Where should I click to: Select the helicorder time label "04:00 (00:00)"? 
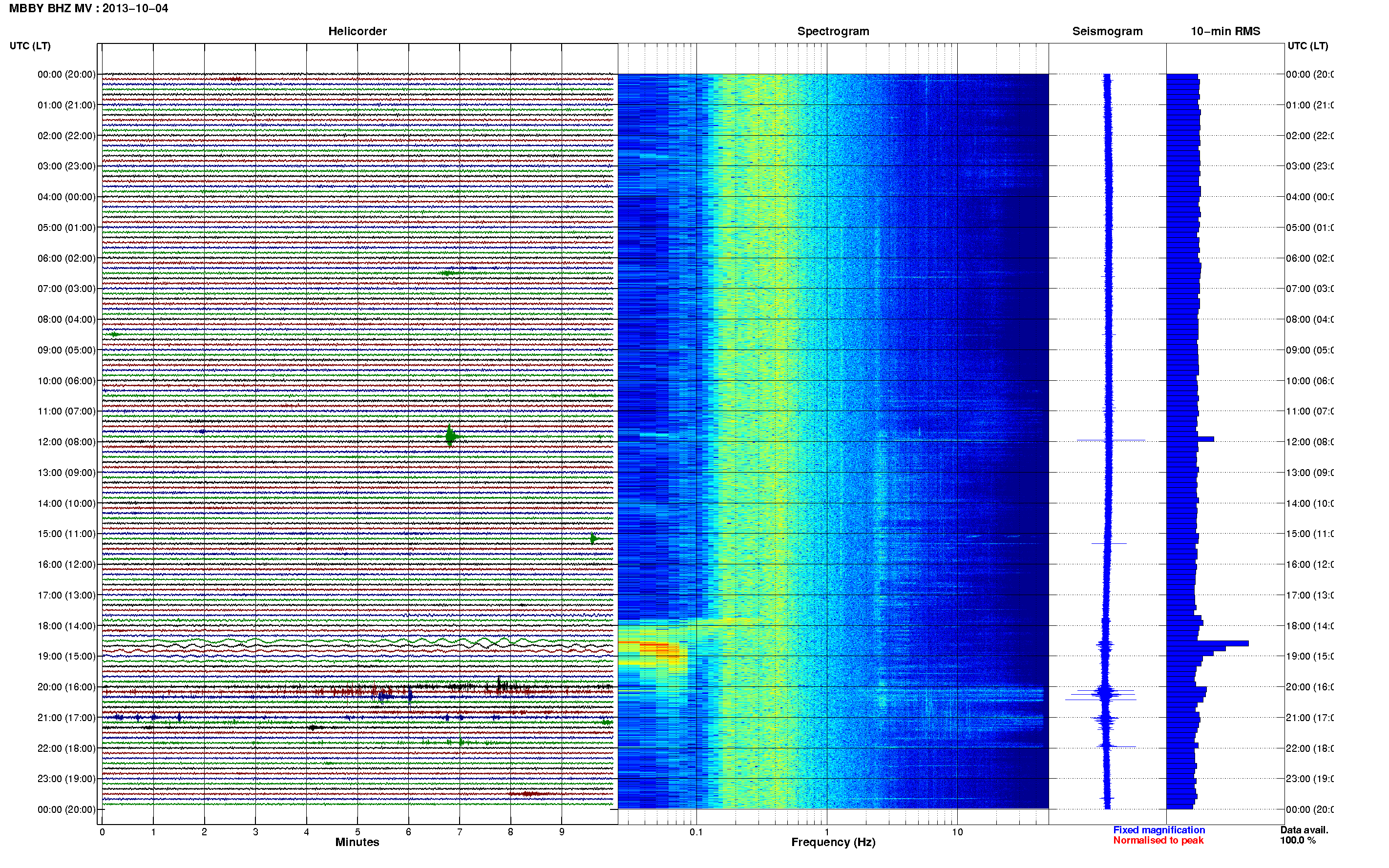pyautogui.click(x=66, y=197)
